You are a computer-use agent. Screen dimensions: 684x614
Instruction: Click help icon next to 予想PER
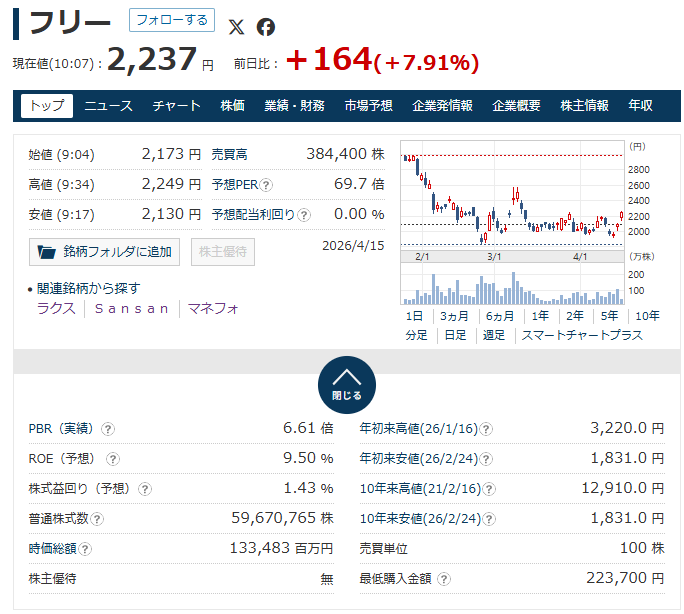click(x=266, y=185)
